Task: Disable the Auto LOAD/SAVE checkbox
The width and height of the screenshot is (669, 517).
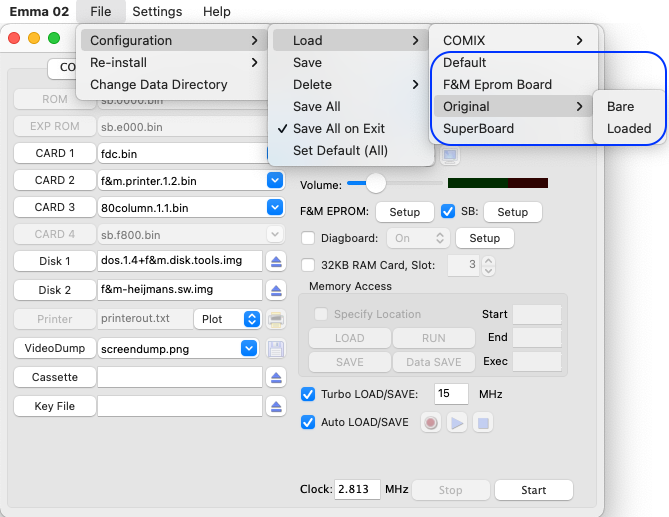Action: (308, 422)
